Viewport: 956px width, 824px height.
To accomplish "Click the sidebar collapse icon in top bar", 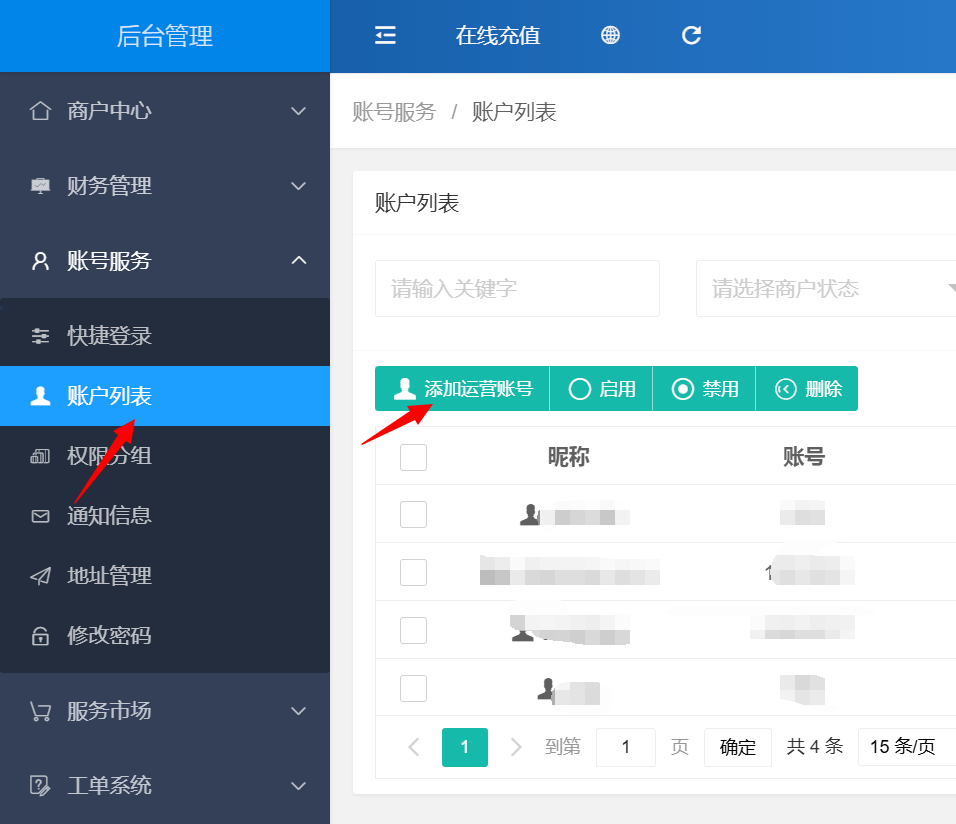I will tap(385, 36).
